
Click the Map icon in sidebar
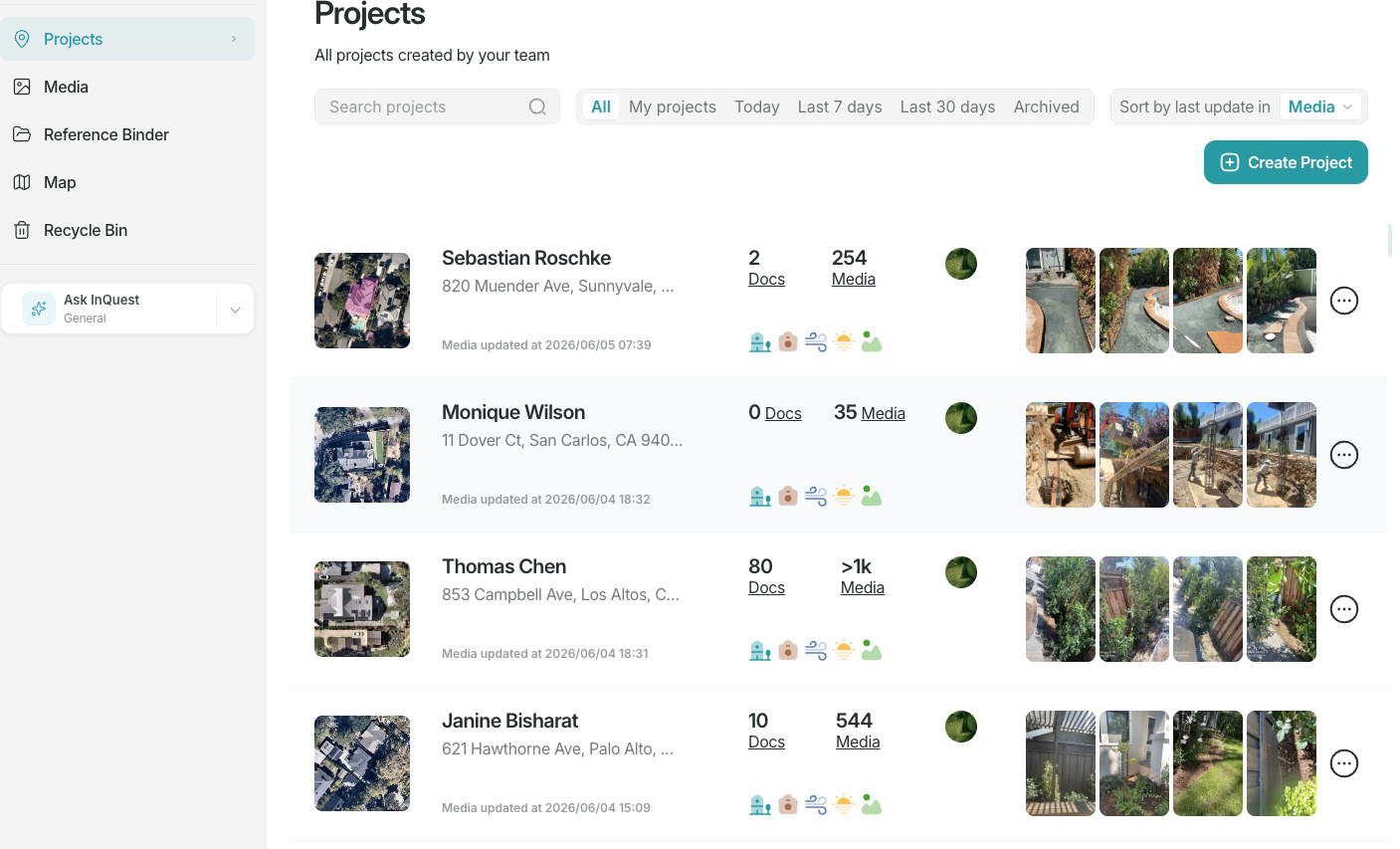[x=22, y=182]
